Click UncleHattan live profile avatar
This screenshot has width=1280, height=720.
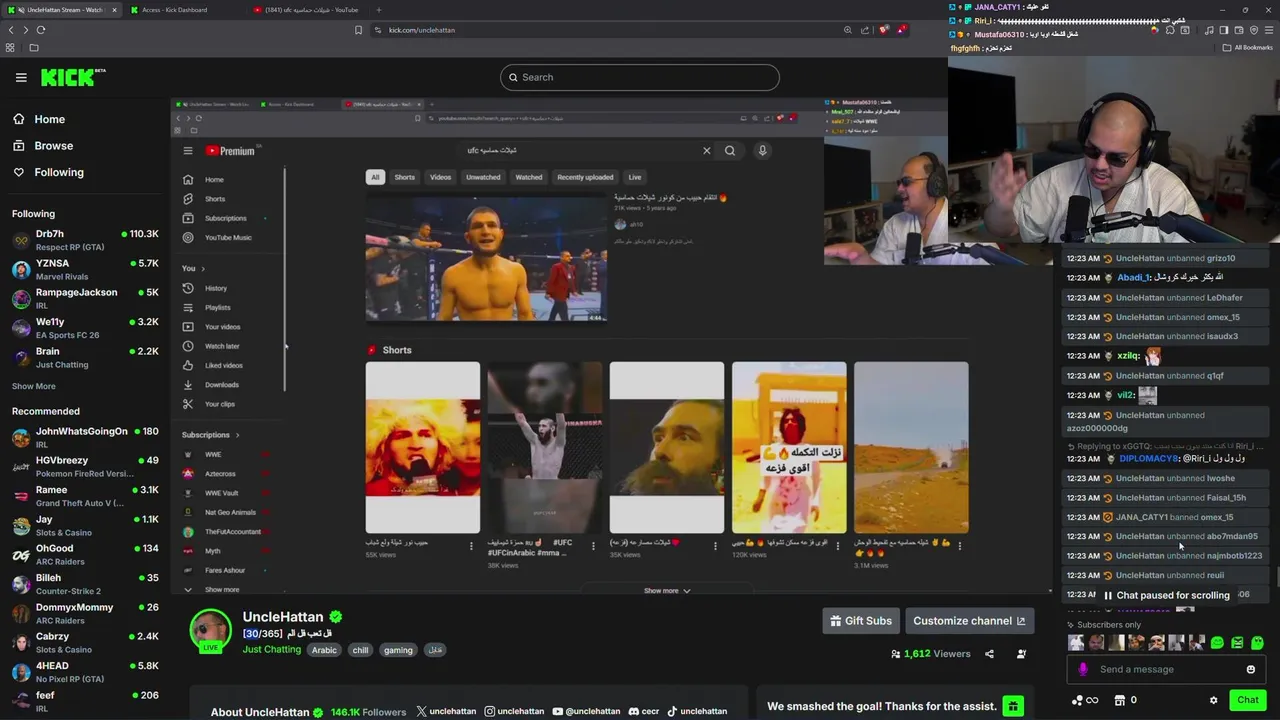pos(210,630)
